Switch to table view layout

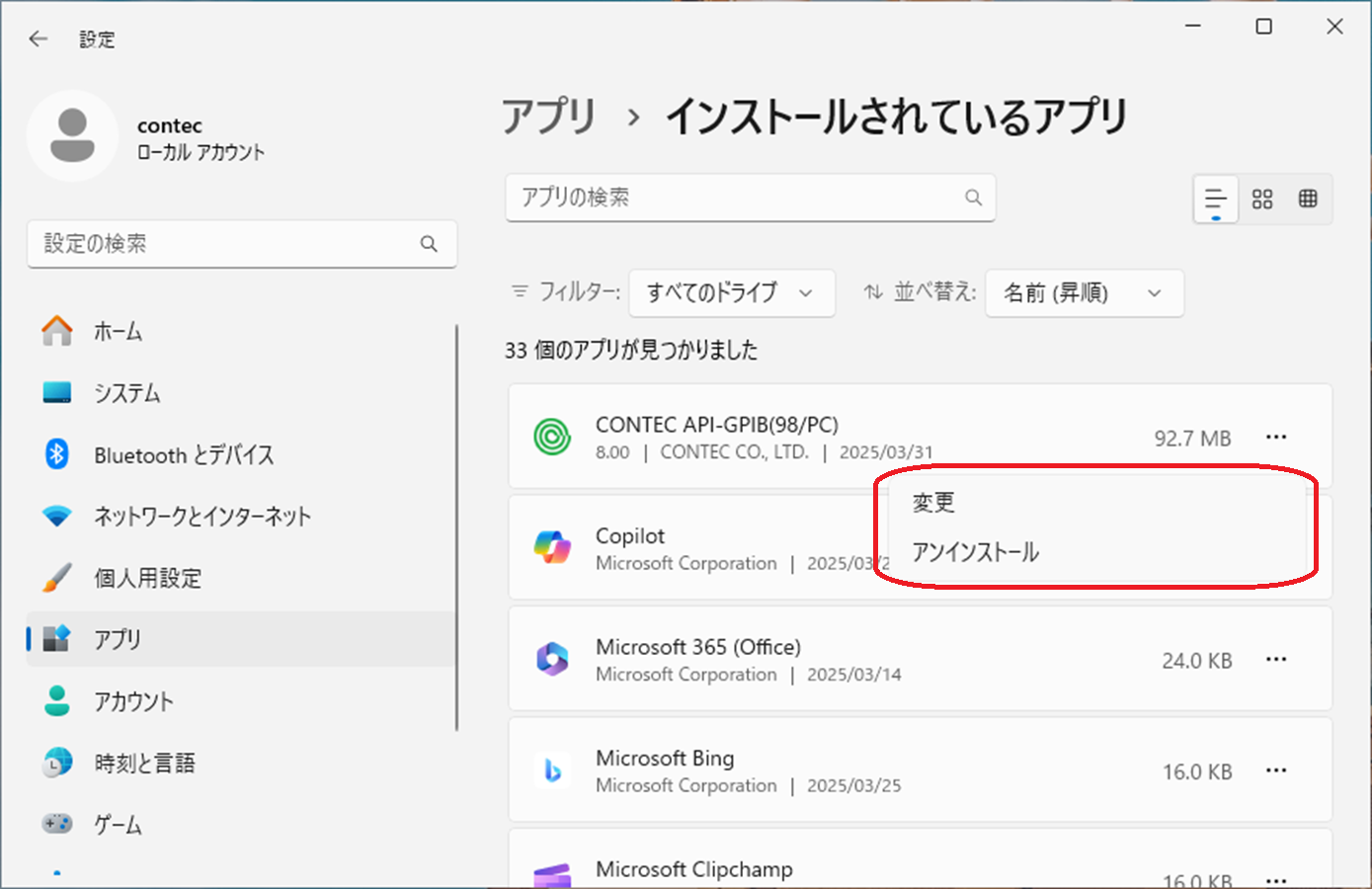[1308, 199]
